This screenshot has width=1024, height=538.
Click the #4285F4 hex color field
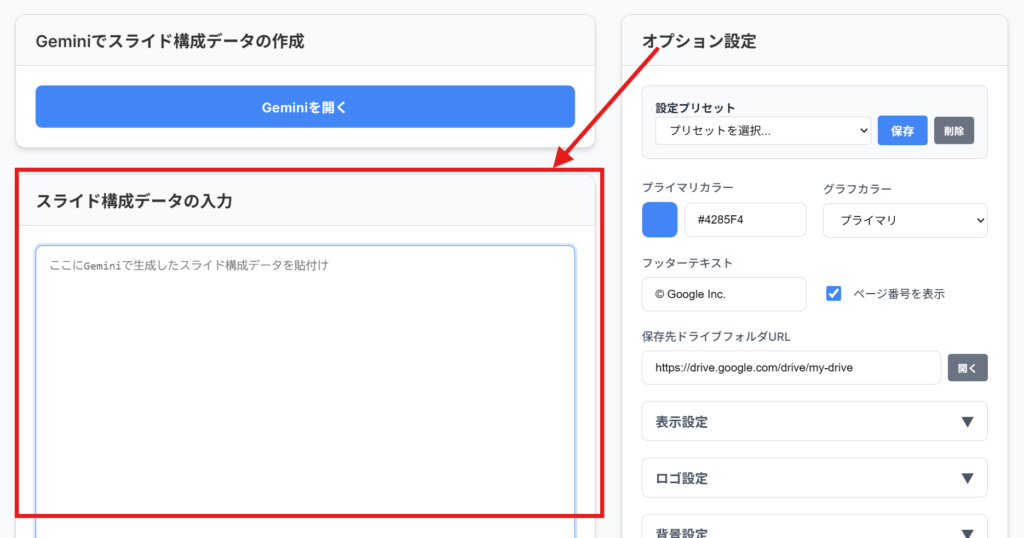[744, 220]
